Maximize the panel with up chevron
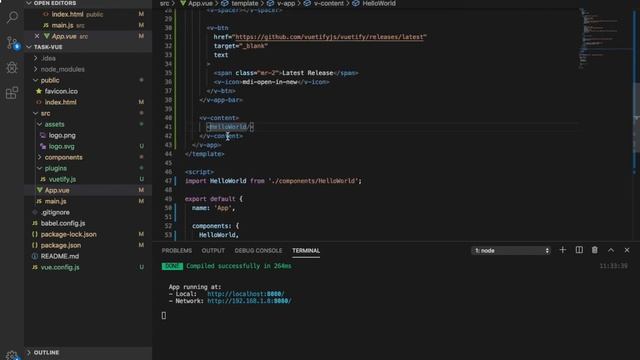Viewport: 640px width, 360px height. [x=611, y=250]
